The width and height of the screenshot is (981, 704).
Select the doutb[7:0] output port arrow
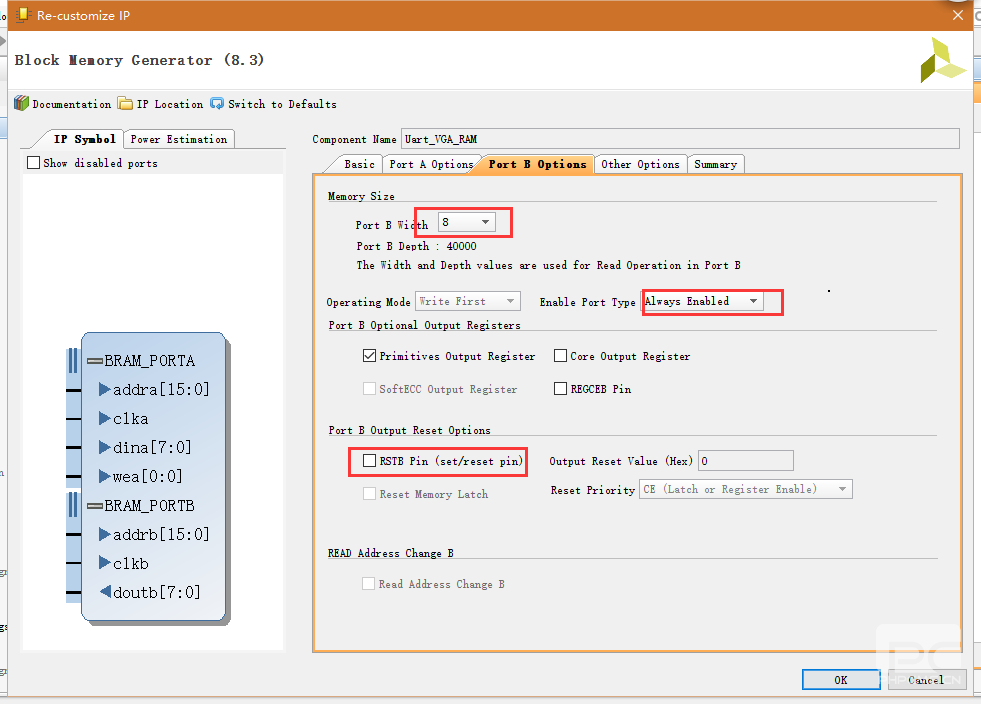coord(105,591)
